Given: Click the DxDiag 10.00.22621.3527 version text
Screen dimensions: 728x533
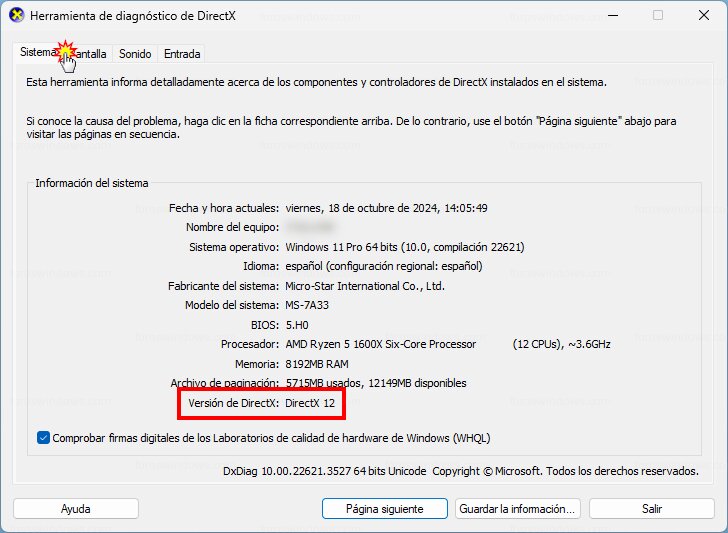Looking at the screenshot, I should pyautogui.click(x=325, y=471).
